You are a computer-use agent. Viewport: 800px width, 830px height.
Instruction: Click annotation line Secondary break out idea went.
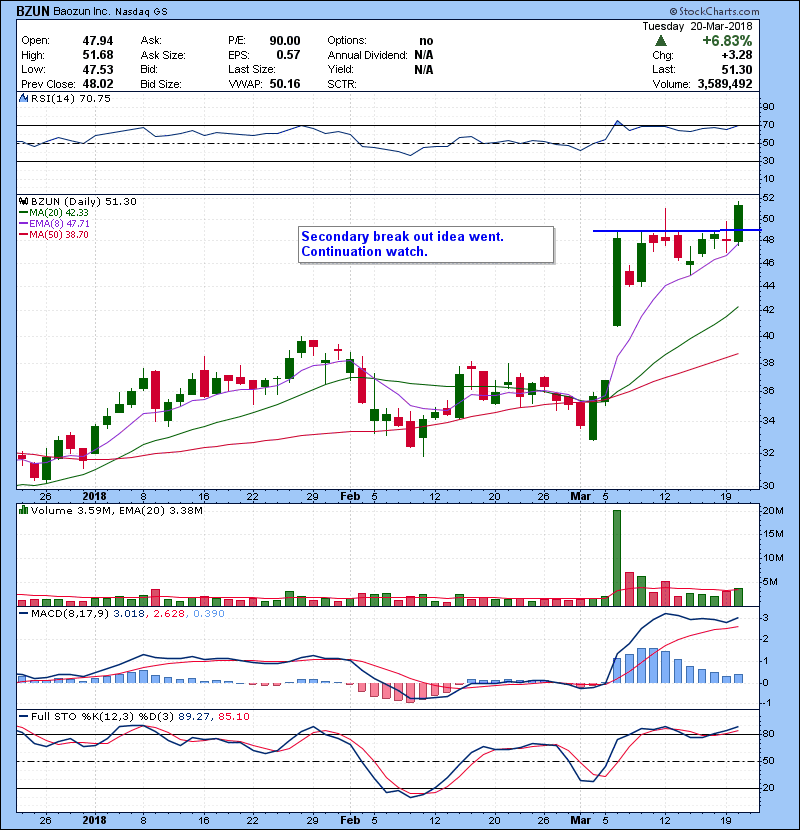pyautogui.click(x=402, y=237)
